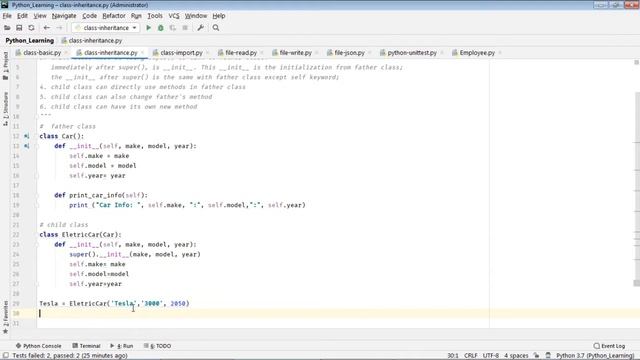Start debugging with the green bug icon
640x360 pixels.
coord(160,28)
